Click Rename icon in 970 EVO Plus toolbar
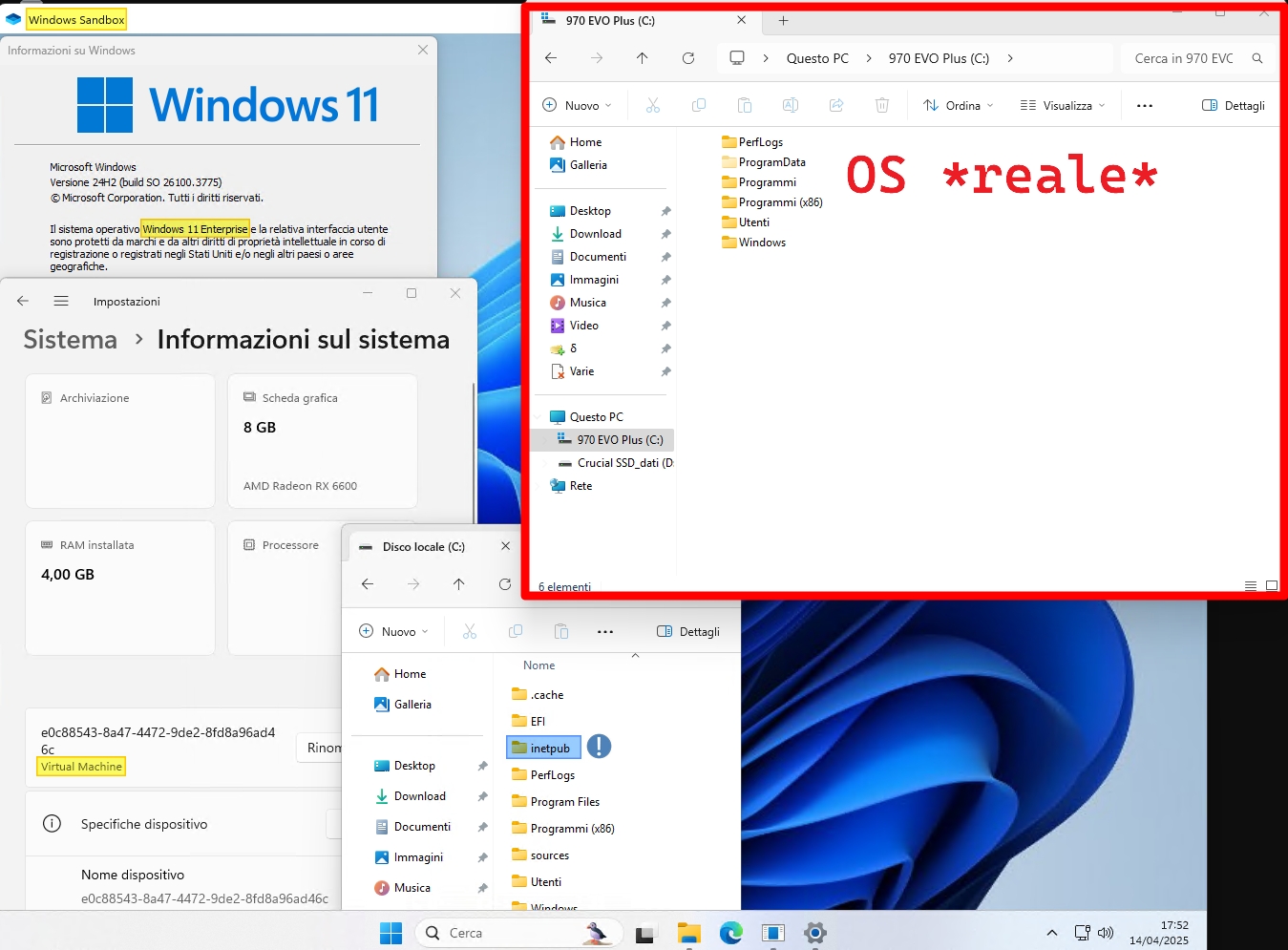This screenshot has width=1288, height=950. 791,105
